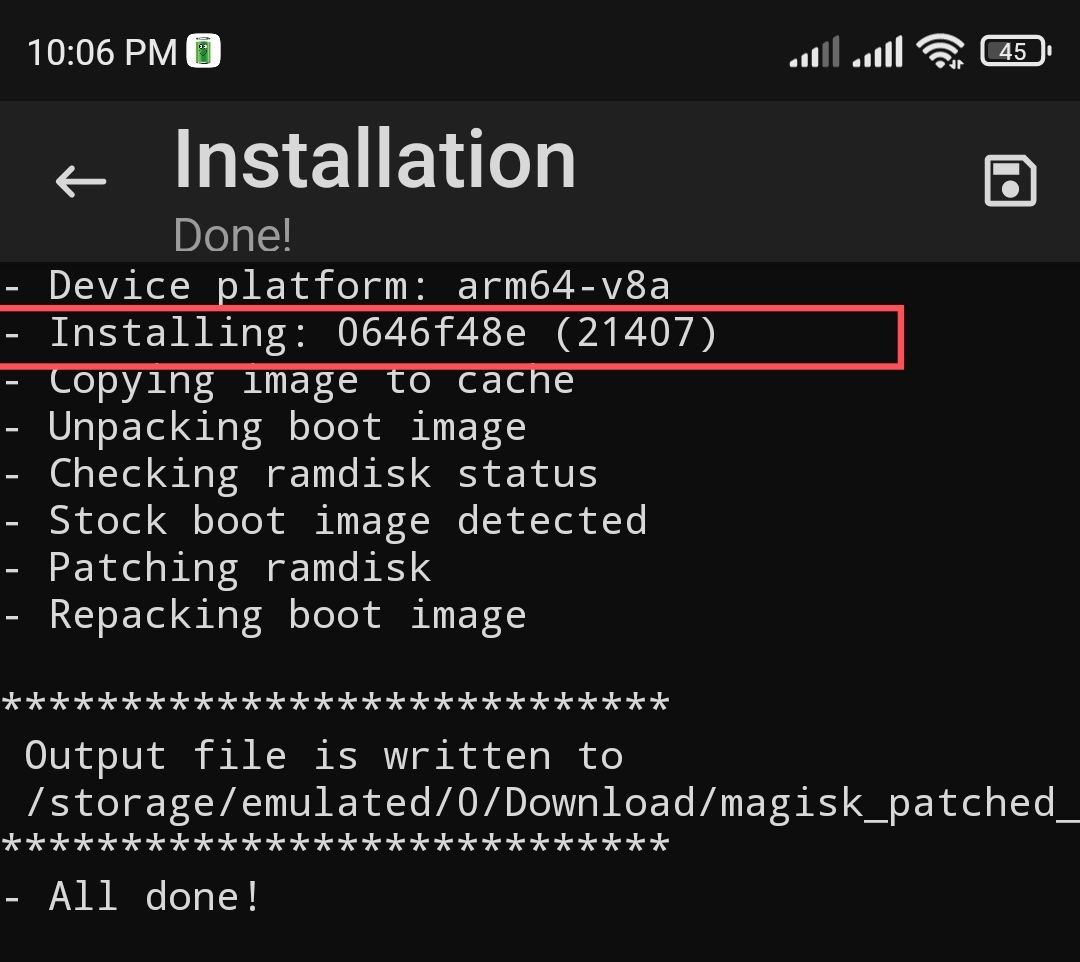
Task: Tap the battery indicator showing 45 percent
Action: pyautogui.click(x=1013, y=50)
